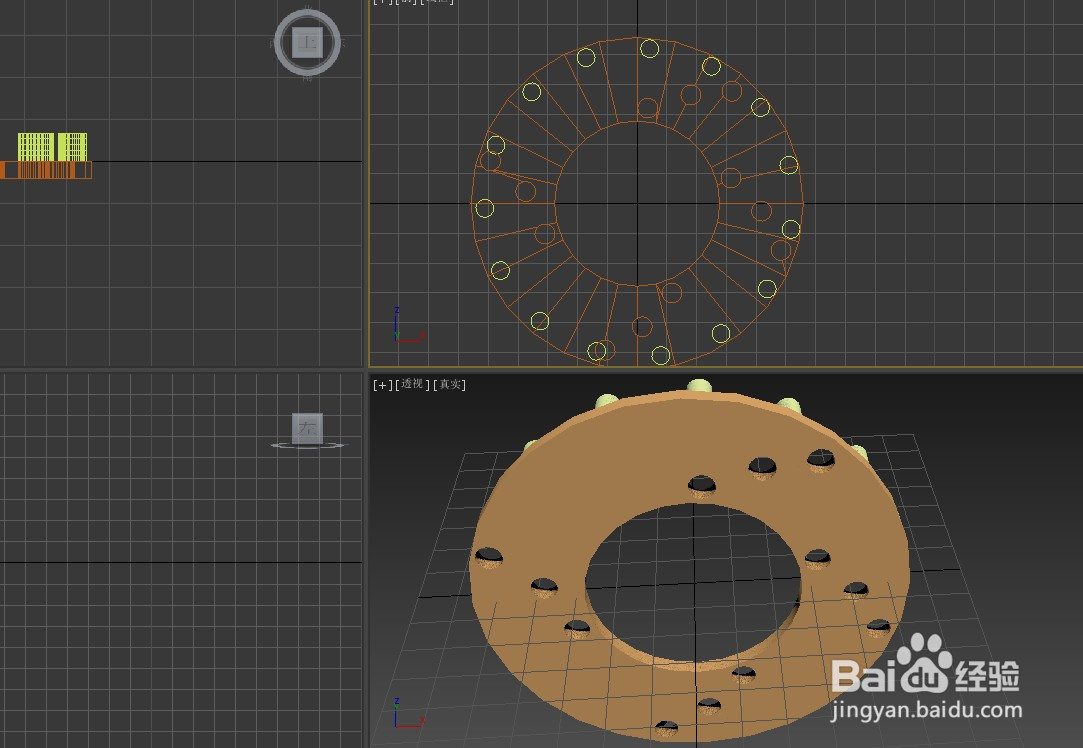
Task: Click the ViewCube '左' face in lower-left viewport
Action: pos(307,428)
